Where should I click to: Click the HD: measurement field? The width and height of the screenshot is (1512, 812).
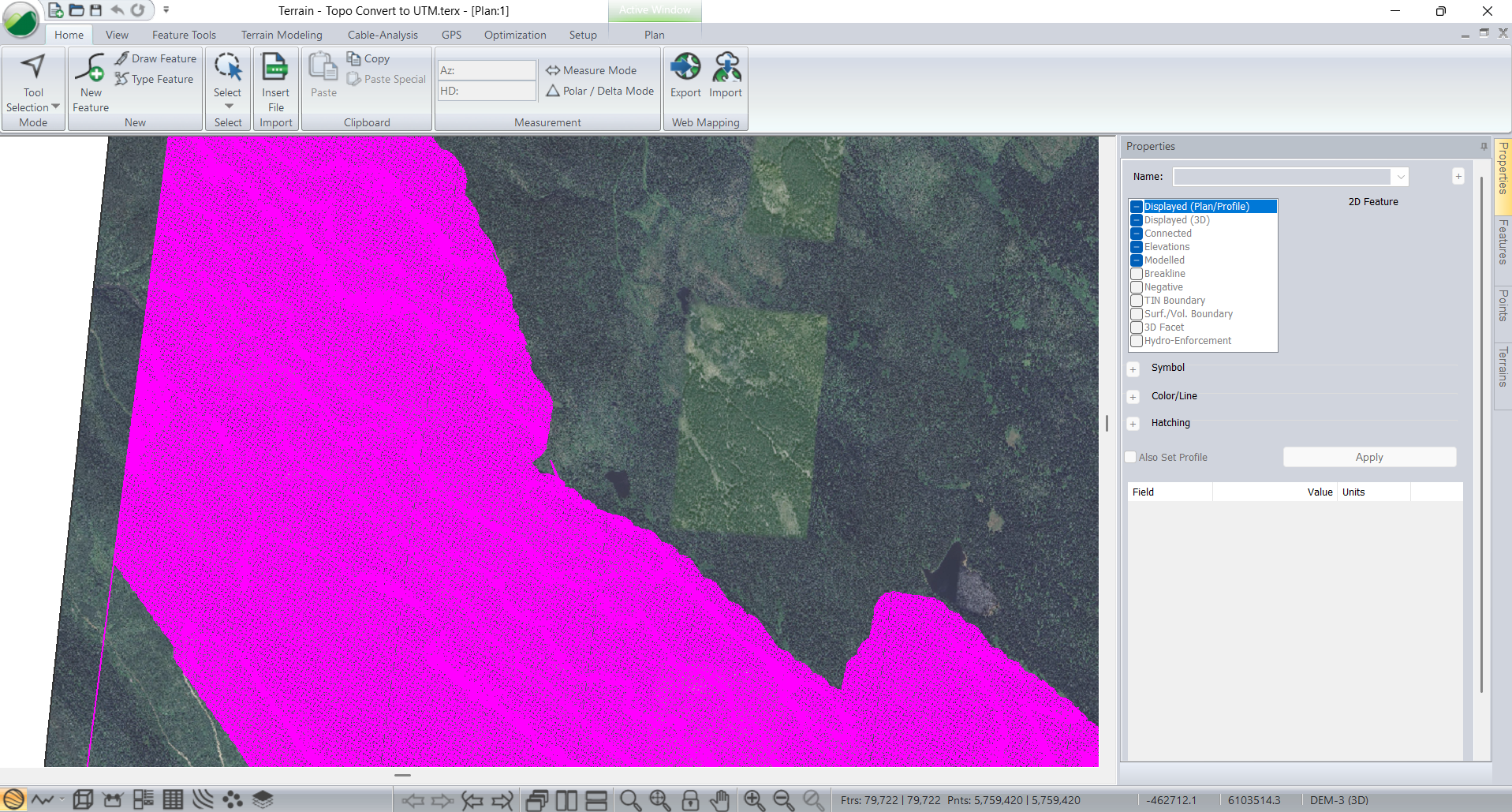pyautogui.click(x=487, y=91)
